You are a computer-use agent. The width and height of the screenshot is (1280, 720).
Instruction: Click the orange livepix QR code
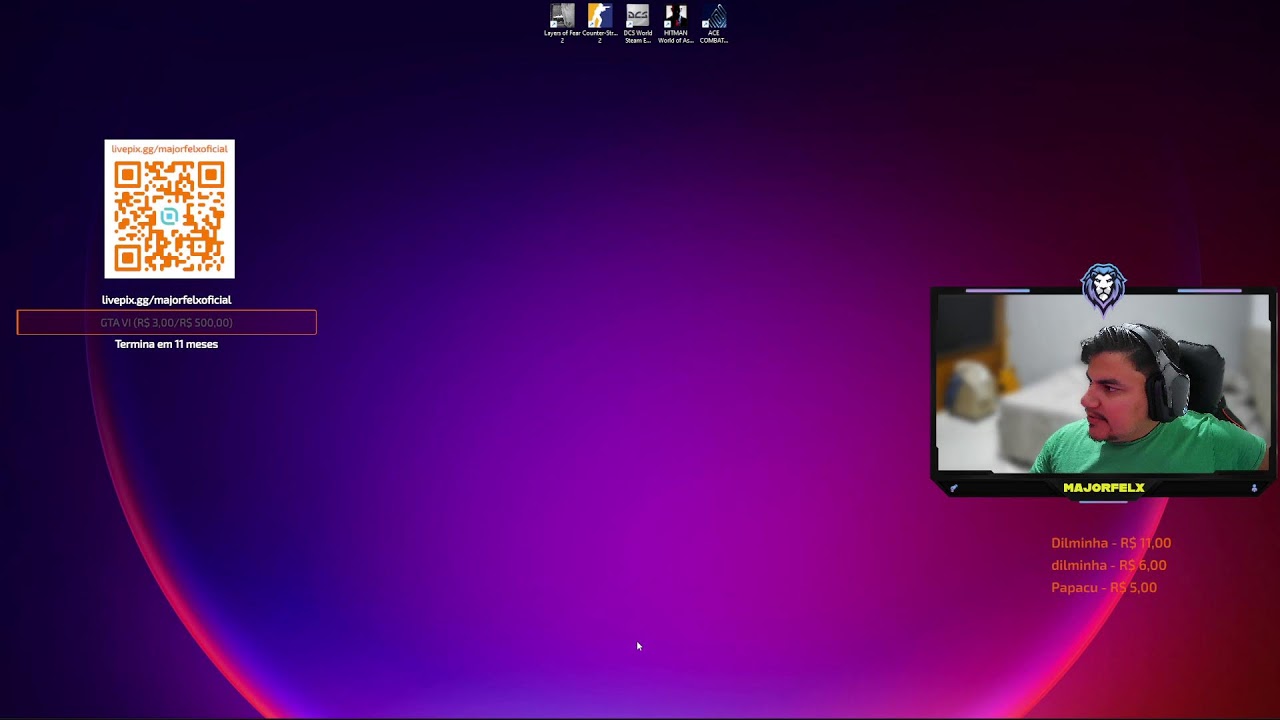tap(169, 217)
